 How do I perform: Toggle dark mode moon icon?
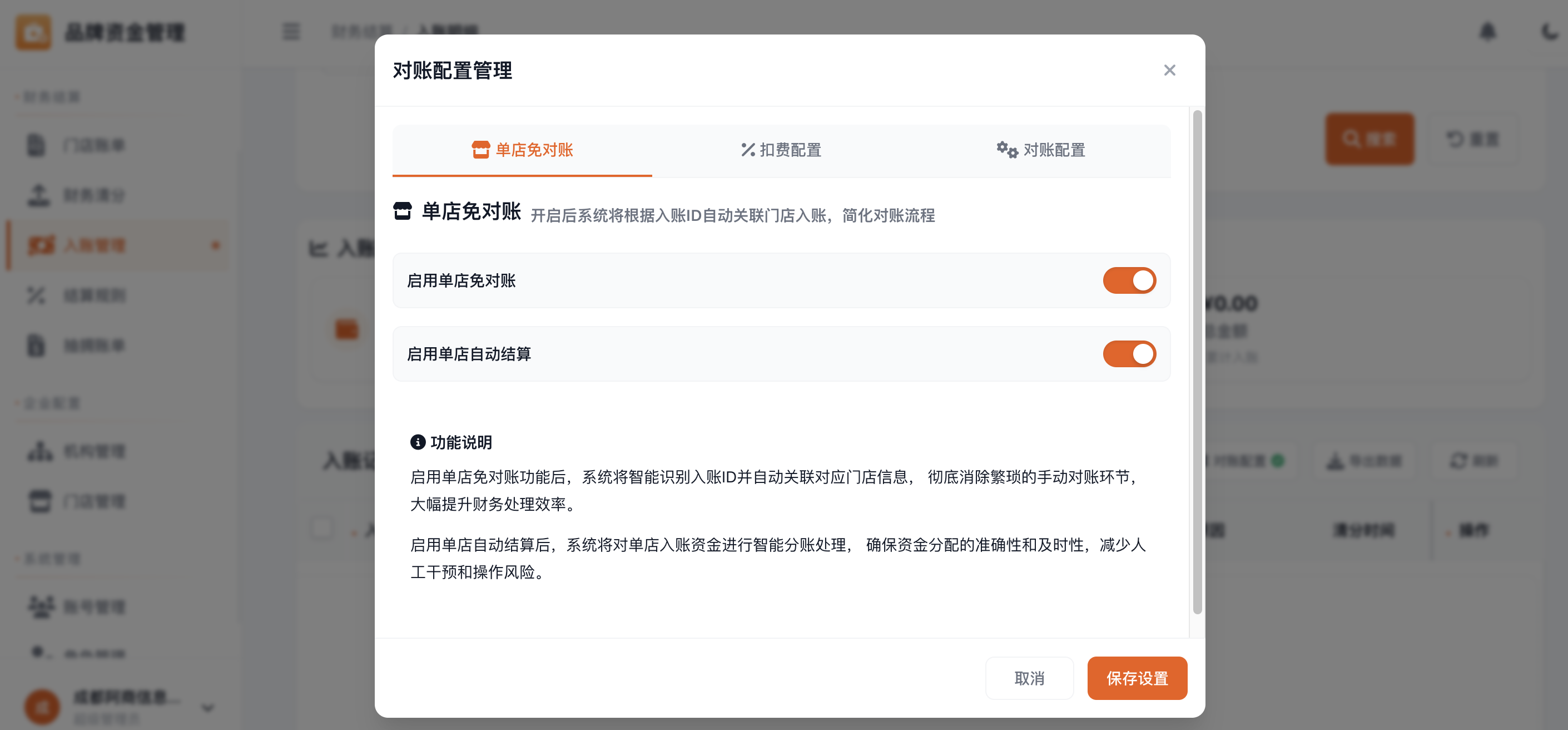(x=1550, y=32)
